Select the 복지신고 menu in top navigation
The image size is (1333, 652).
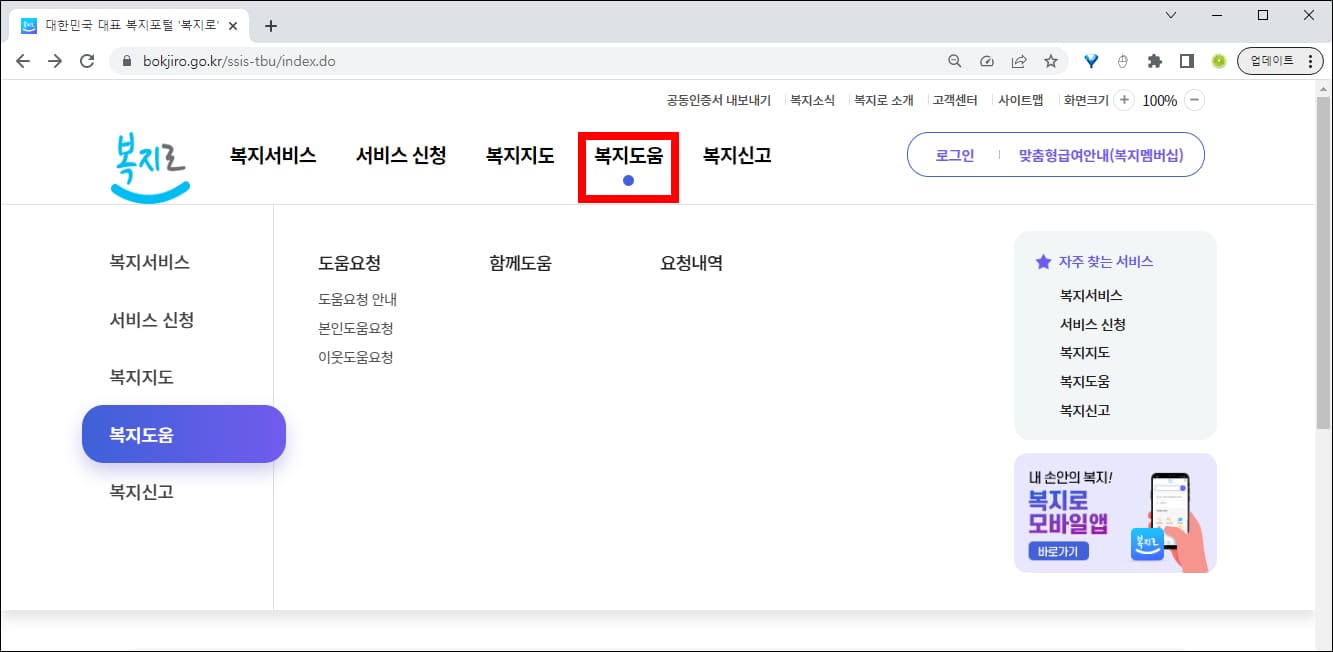[736, 155]
